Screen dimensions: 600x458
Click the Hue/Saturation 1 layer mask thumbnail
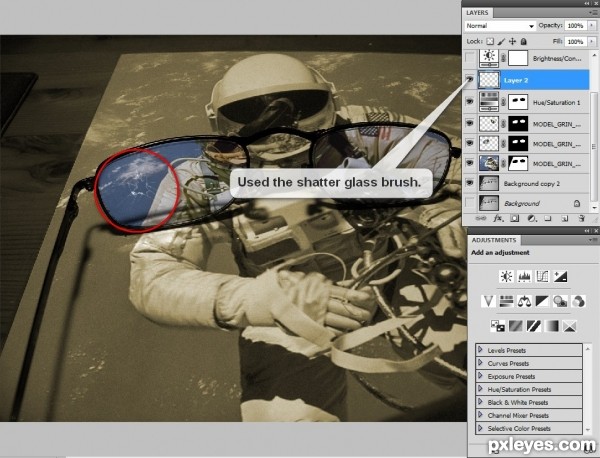click(x=518, y=102)
